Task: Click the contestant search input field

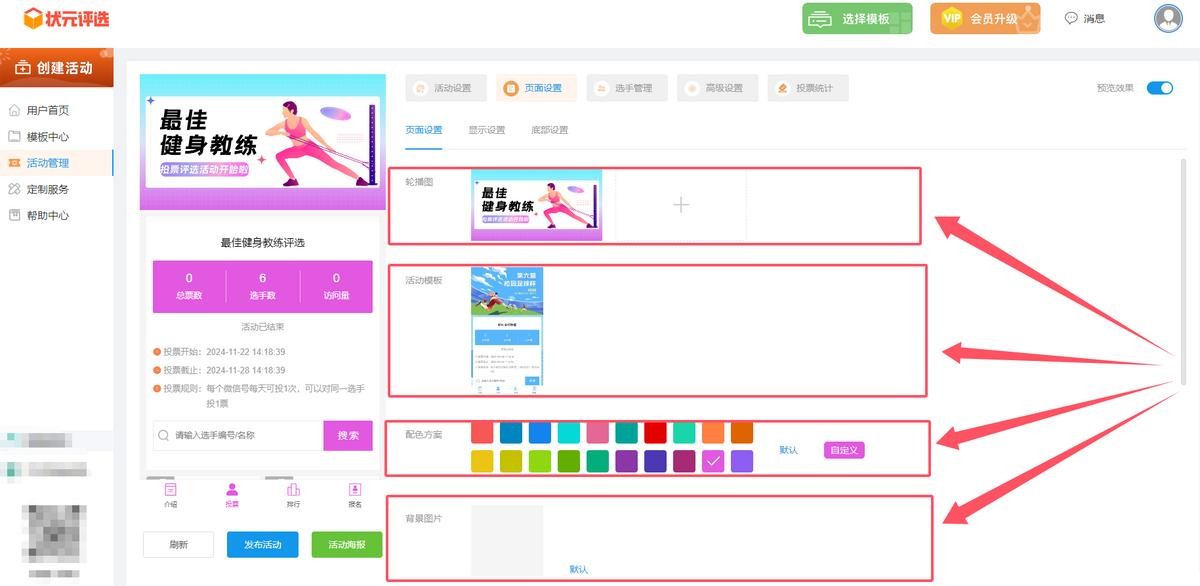Action: [245, 436]
